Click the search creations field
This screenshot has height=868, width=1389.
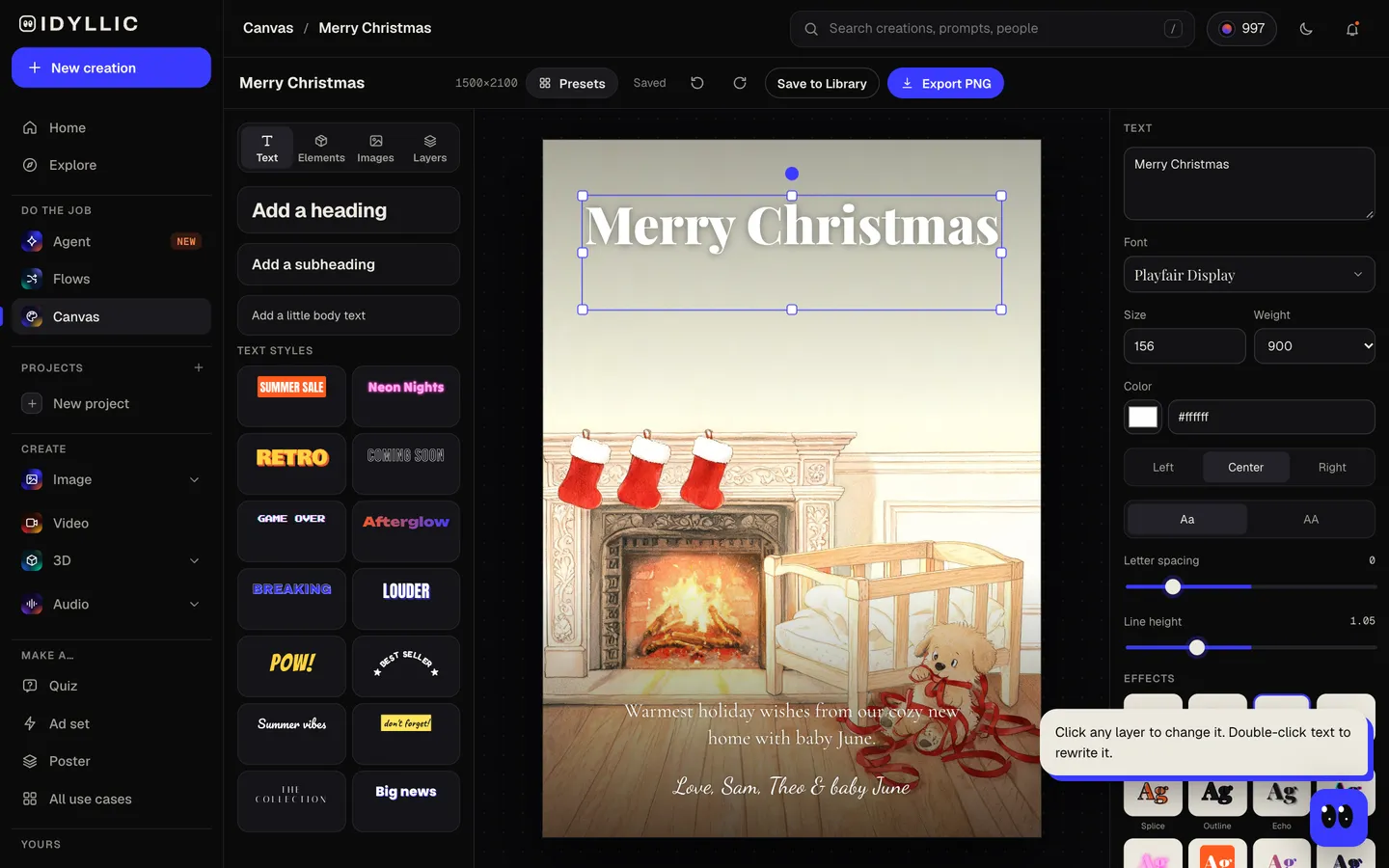pyautogui.click(x=992, y=29)
